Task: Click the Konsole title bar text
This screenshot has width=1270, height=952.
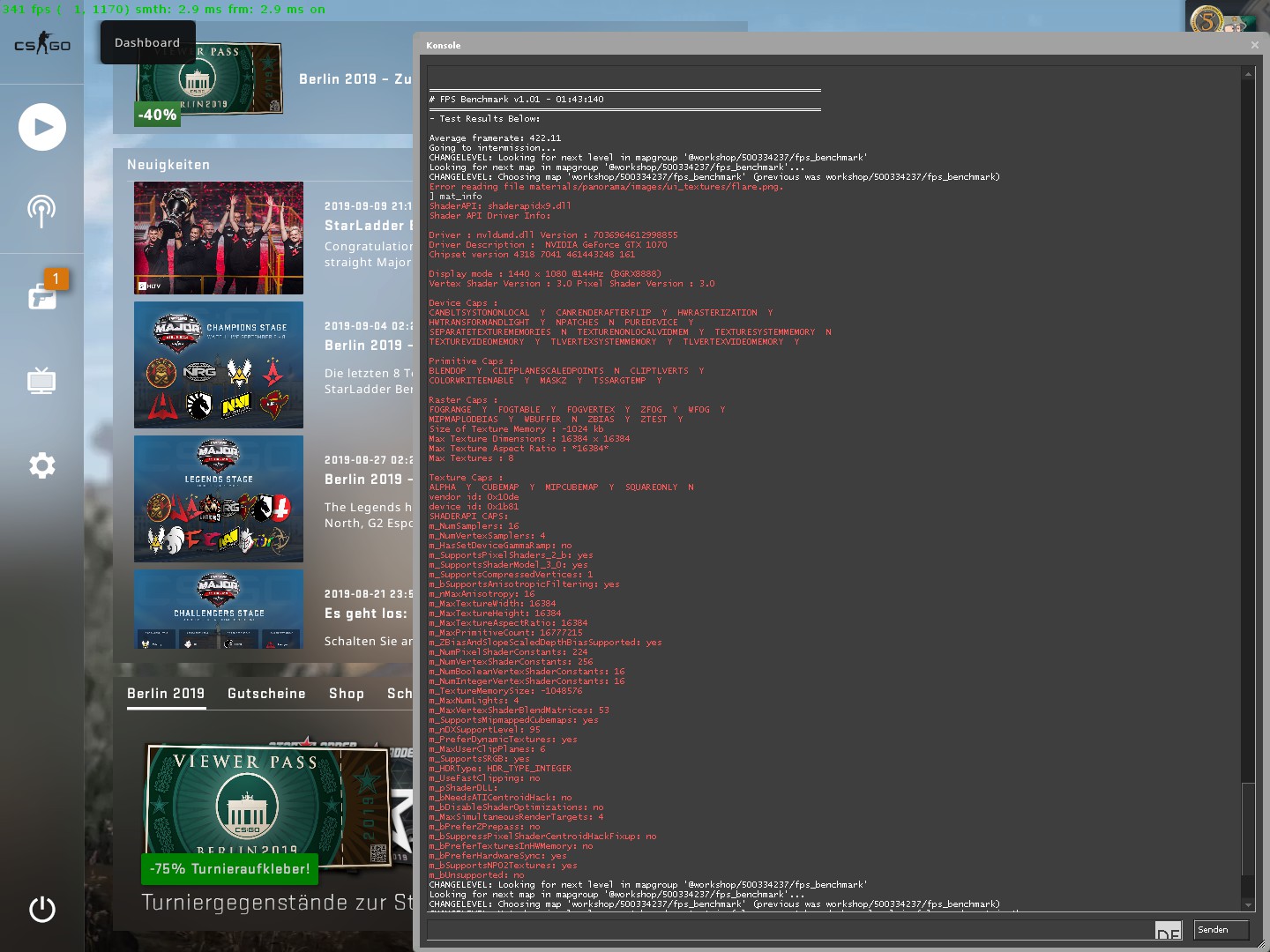Action: coord(444,45)
